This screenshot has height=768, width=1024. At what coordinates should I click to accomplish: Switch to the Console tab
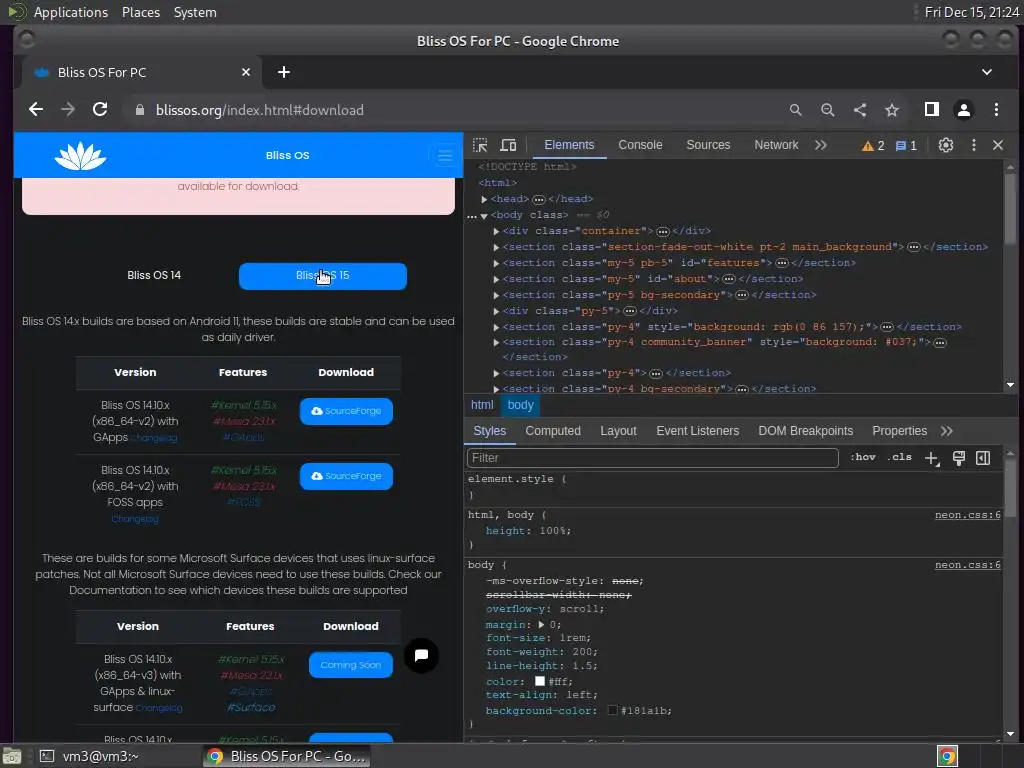(x=640, y=145)
